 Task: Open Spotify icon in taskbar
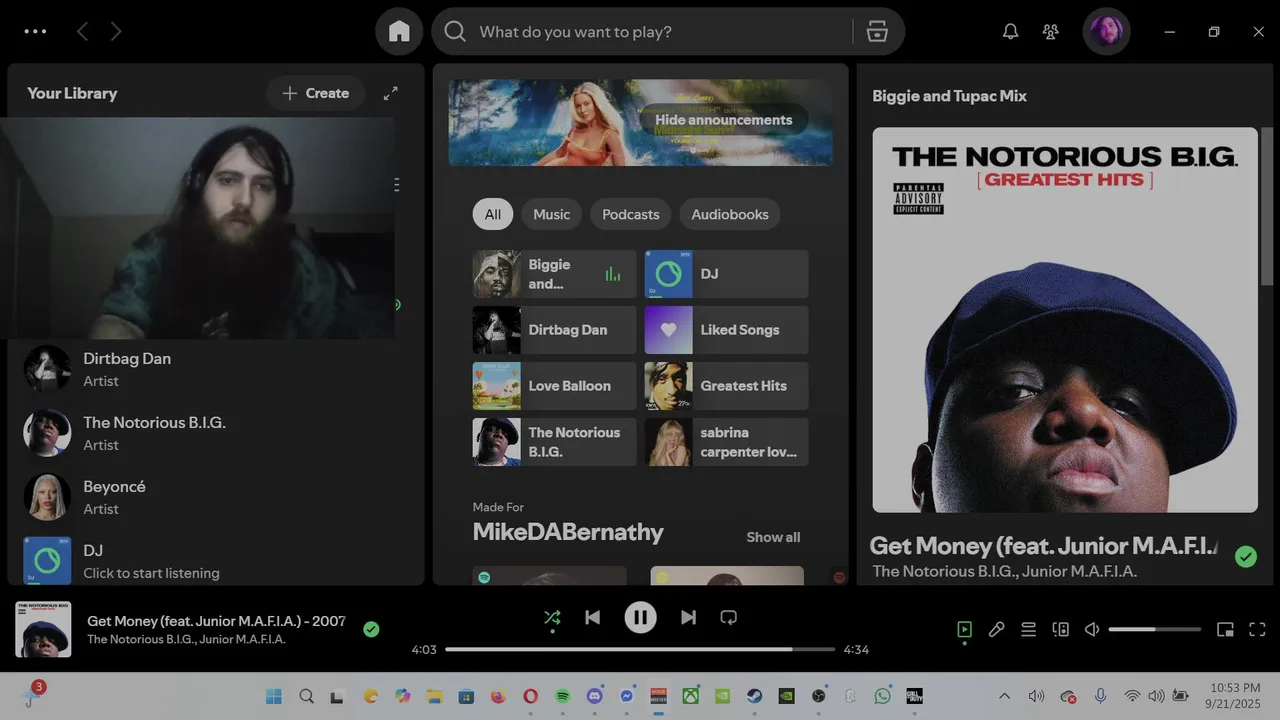pyautogui.click(x=562, y=696)
